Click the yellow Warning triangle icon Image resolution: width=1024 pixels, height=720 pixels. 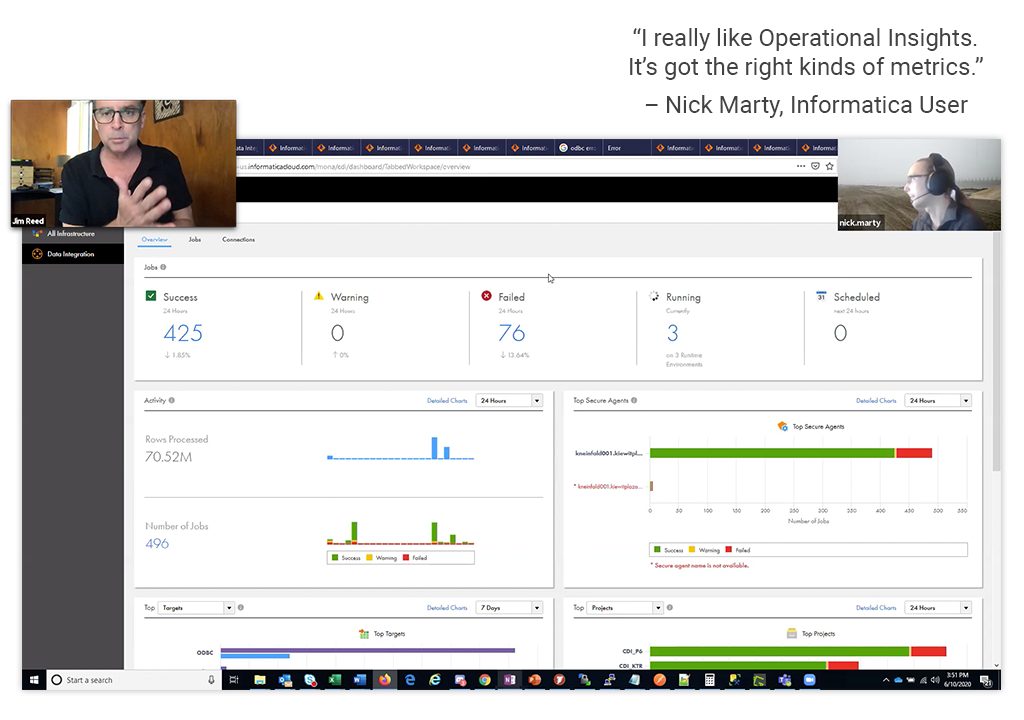tap(319, 296)
